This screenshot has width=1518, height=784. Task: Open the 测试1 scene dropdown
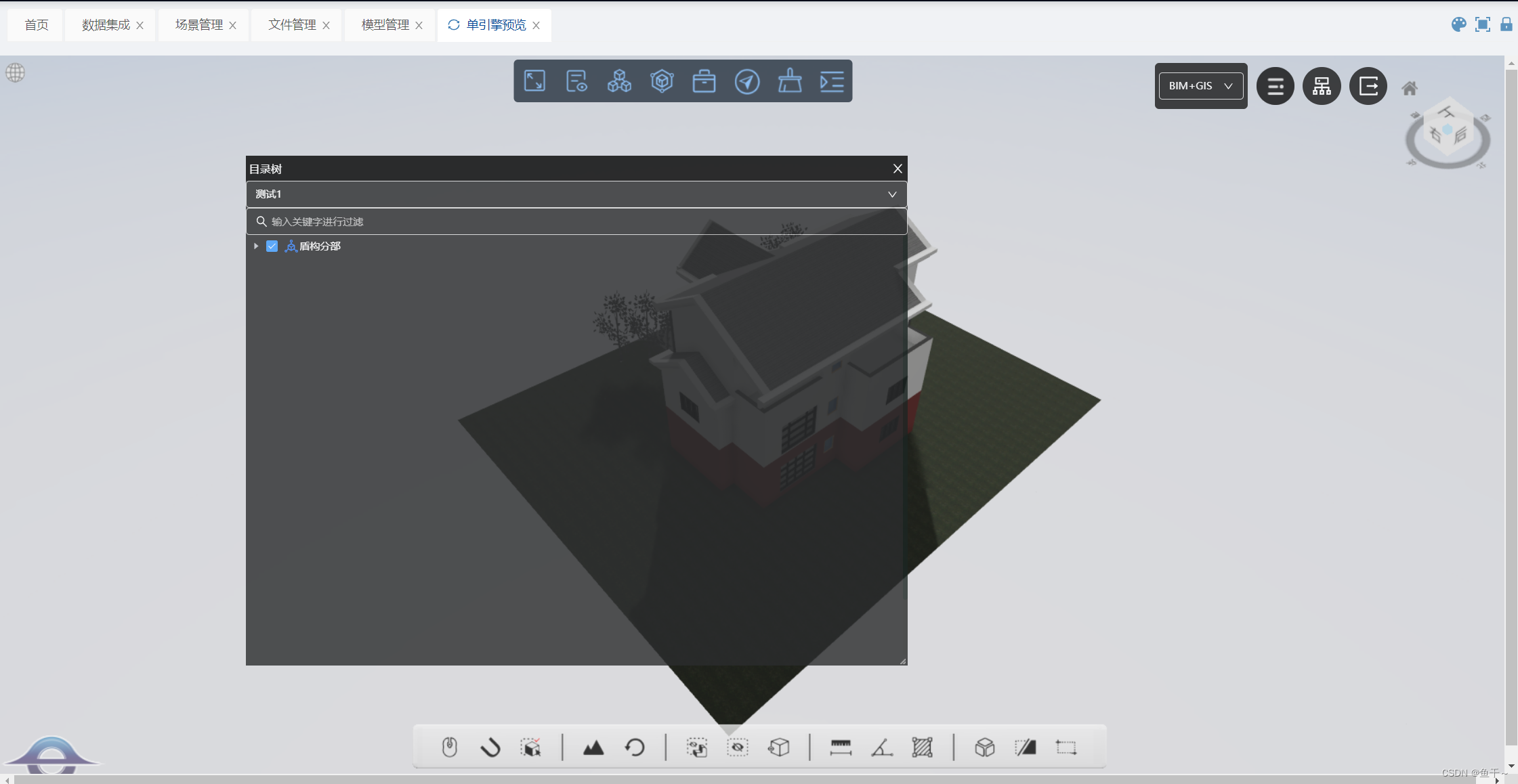(x=576, y=194)
